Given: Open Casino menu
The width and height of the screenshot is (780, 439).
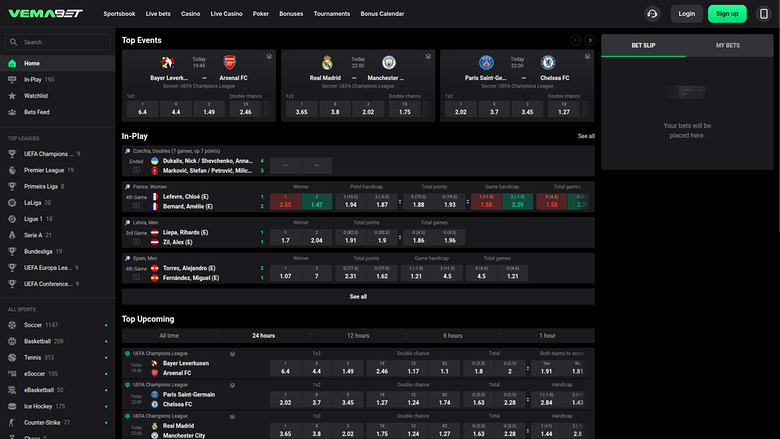Looking at the screenshot, I should [x=191, y=14].
